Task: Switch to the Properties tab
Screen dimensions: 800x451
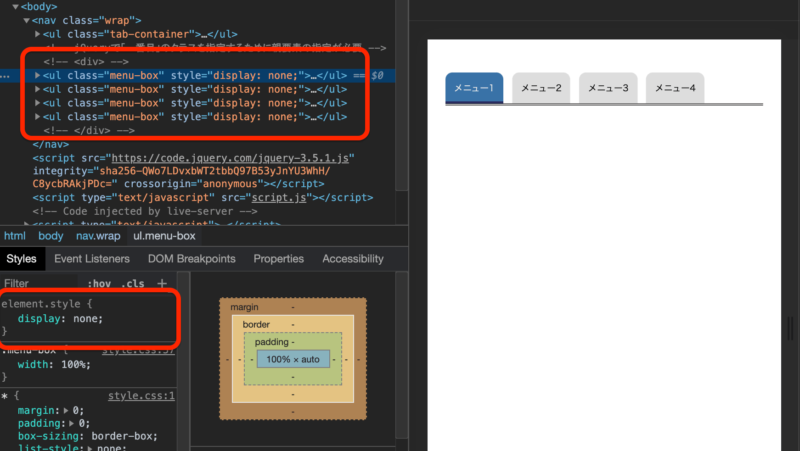Action: pyautogui.click(x=279, y=259)
